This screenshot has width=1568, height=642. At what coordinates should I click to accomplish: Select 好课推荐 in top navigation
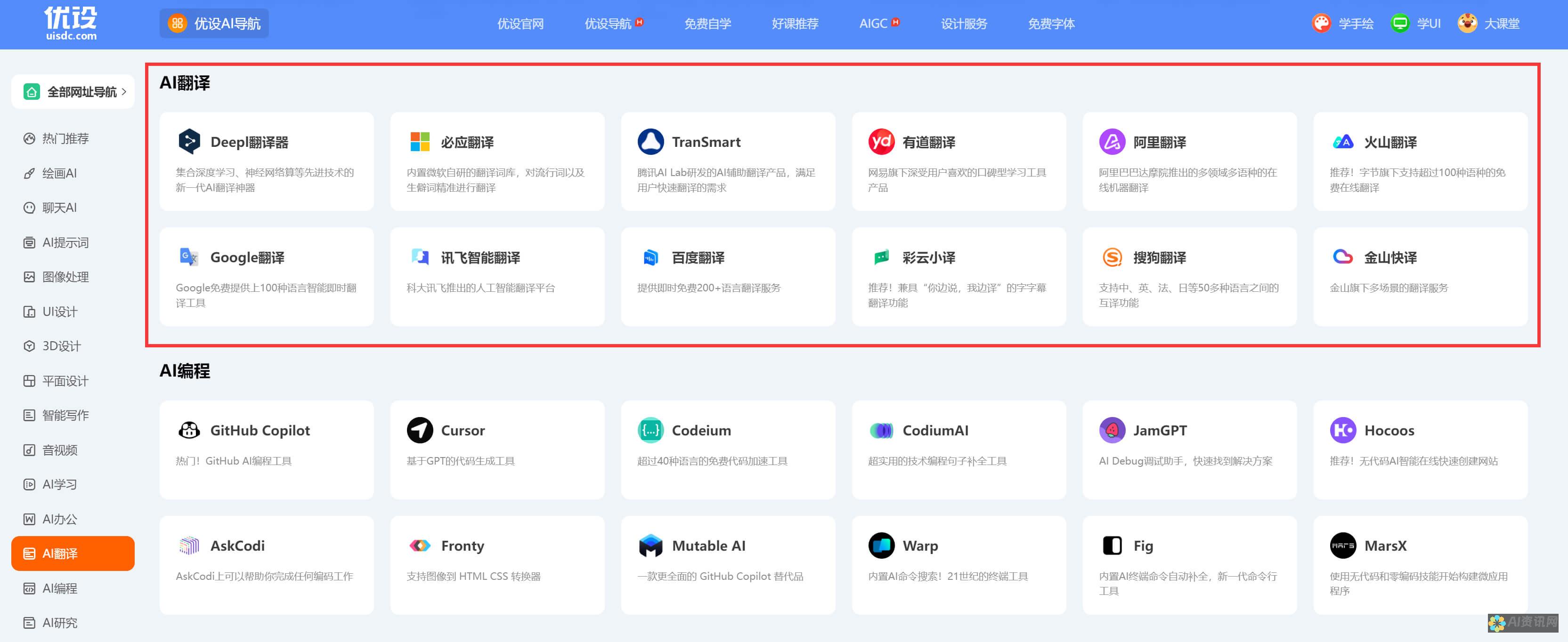coord(794,23)
